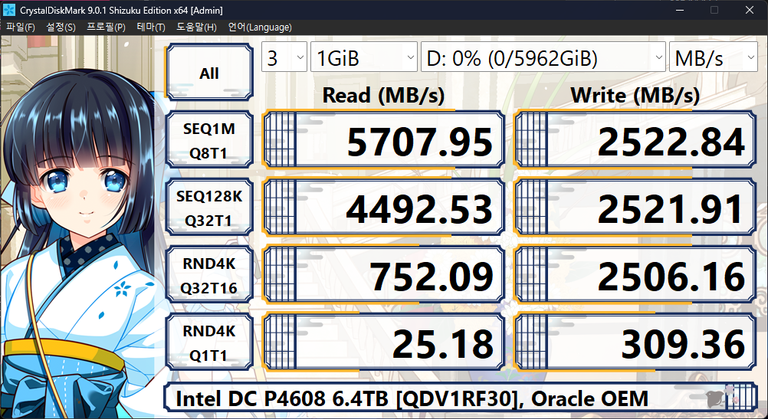The width and height of the screenshot is (768, 419).
Task: Open the 도움말(H) menu
Action: (x=196, y=27)
